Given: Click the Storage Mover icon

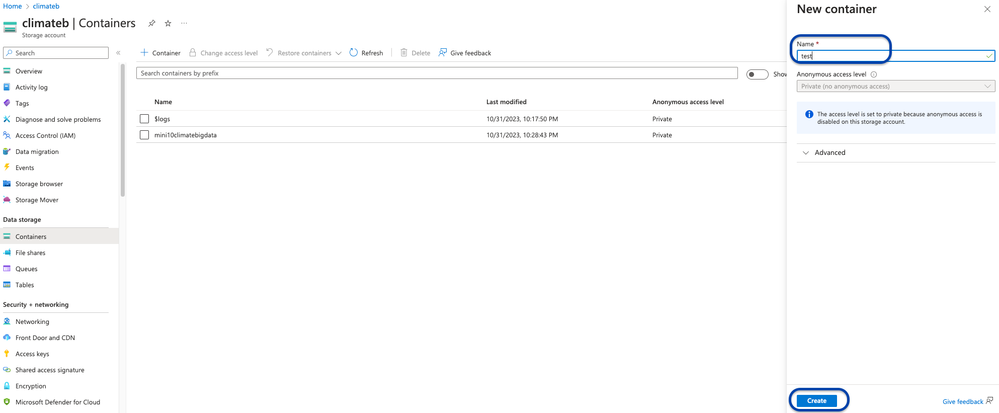Looking at the screenshot, I should point(7,199).
